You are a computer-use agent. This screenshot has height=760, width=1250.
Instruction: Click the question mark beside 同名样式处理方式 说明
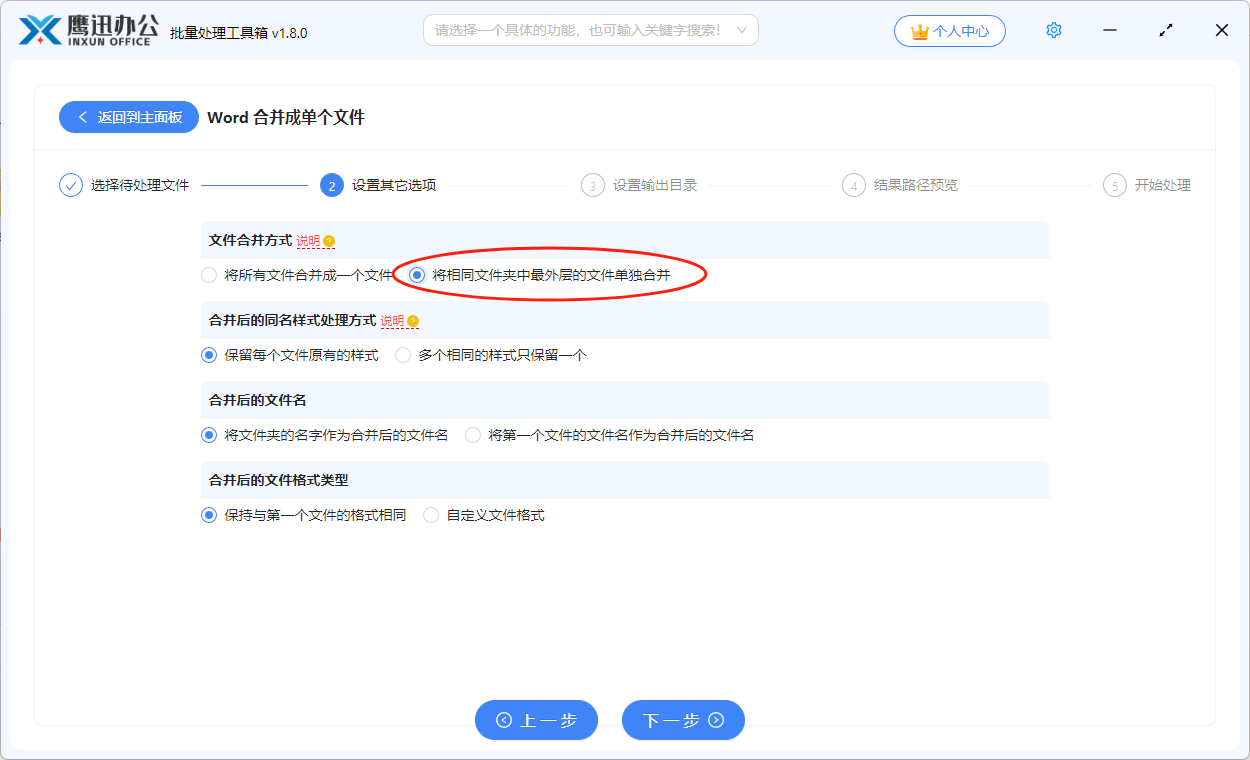click(x=411, y=320)
